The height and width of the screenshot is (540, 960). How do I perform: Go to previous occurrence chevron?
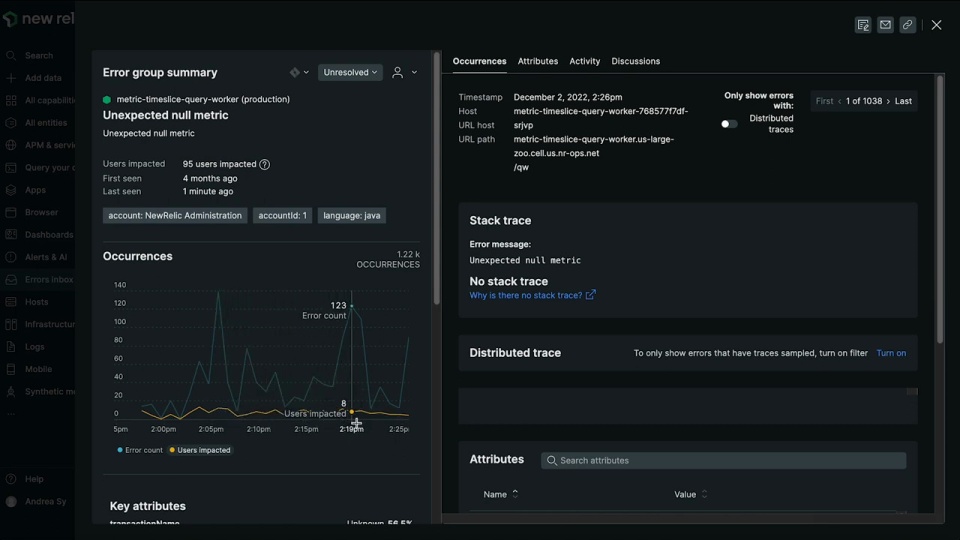(839, 101)
